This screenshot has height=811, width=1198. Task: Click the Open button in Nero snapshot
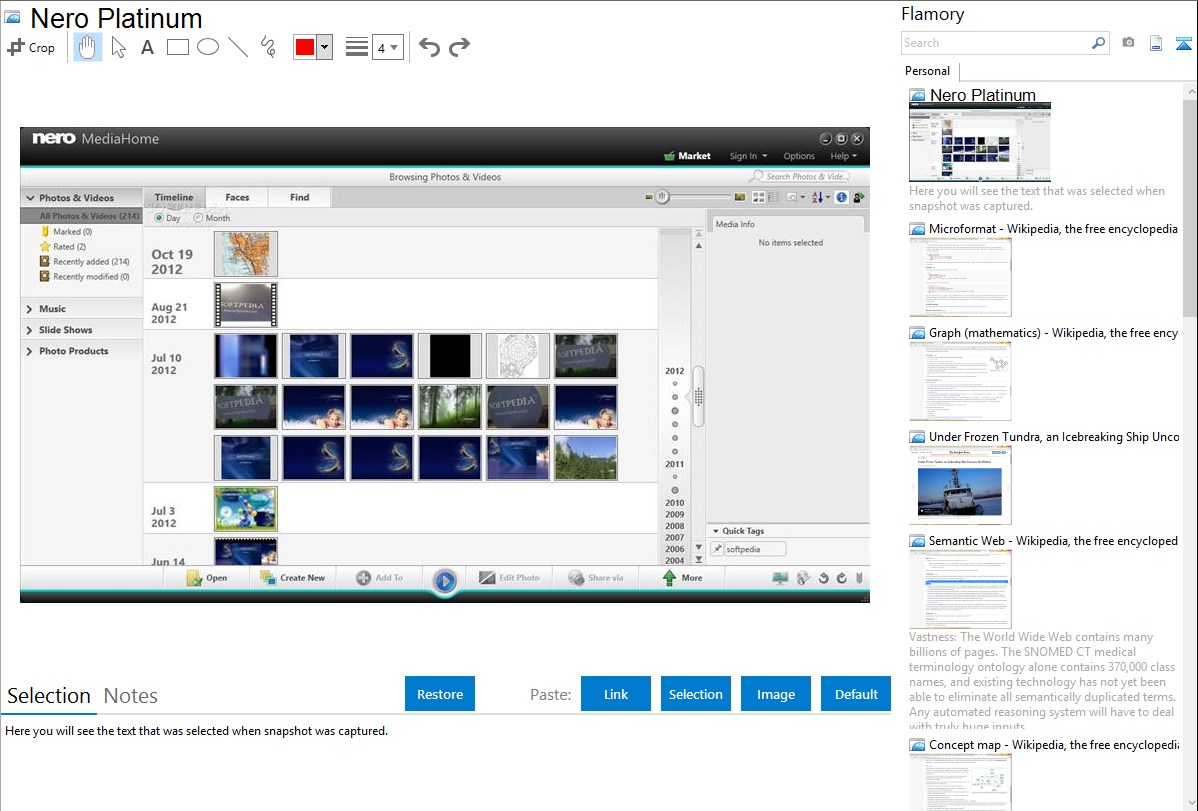206,578
